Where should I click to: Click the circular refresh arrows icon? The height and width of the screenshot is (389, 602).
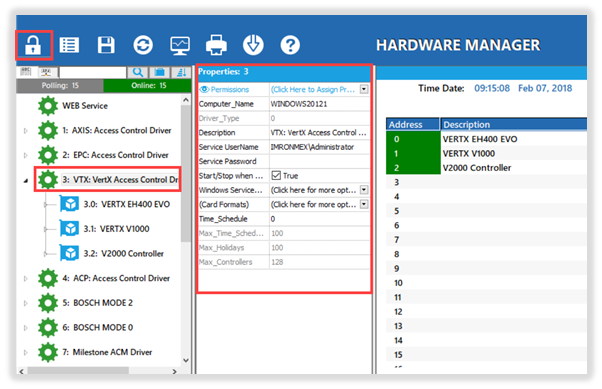[x=143, y=45]
